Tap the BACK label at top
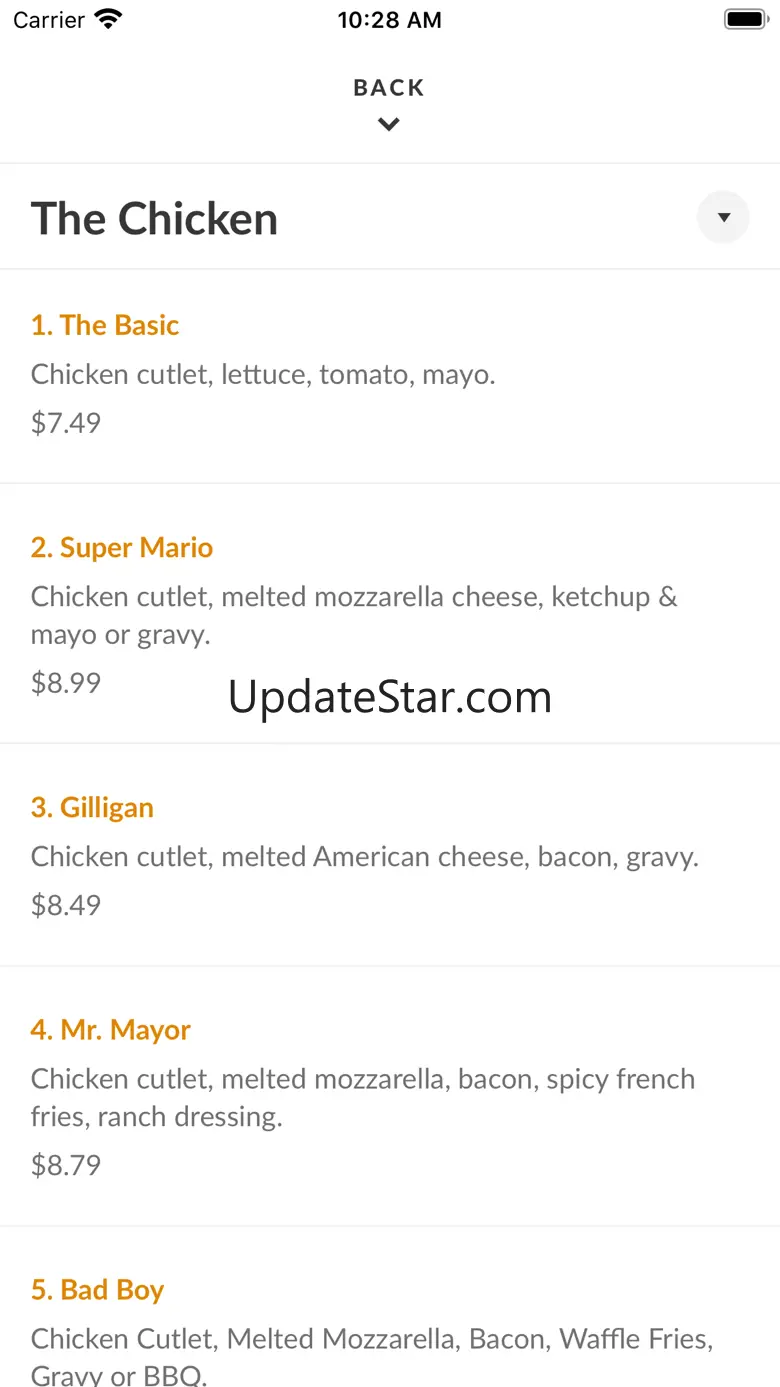780x1387 pixels. [389, 88]
